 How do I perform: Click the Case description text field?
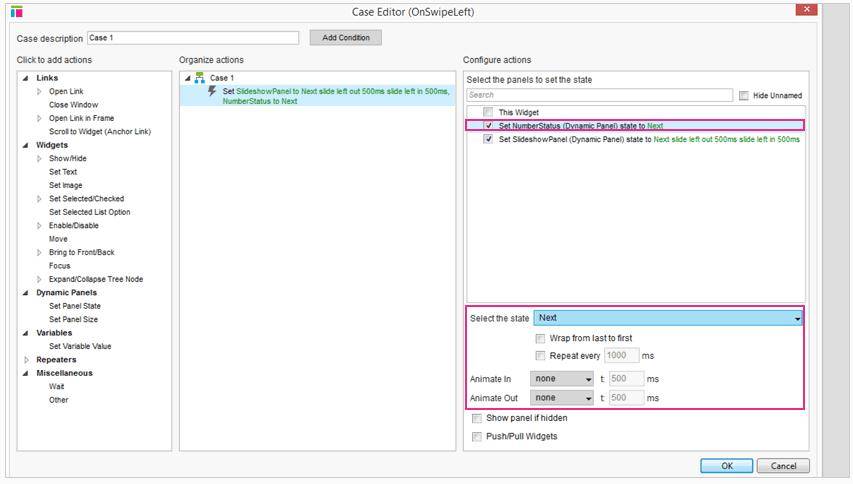click(x=192, y=38)
